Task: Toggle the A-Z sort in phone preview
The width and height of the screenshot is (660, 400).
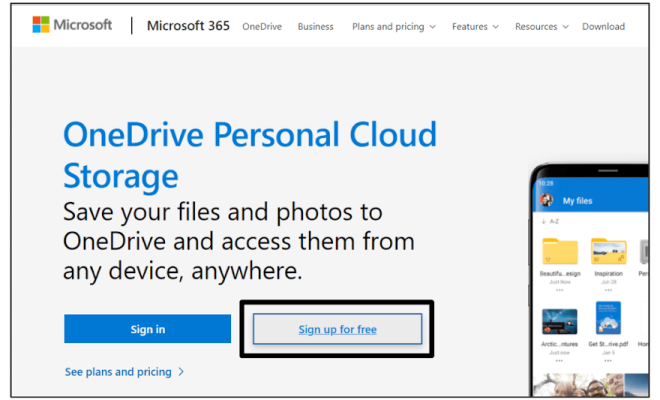Action: coord(550,221)
